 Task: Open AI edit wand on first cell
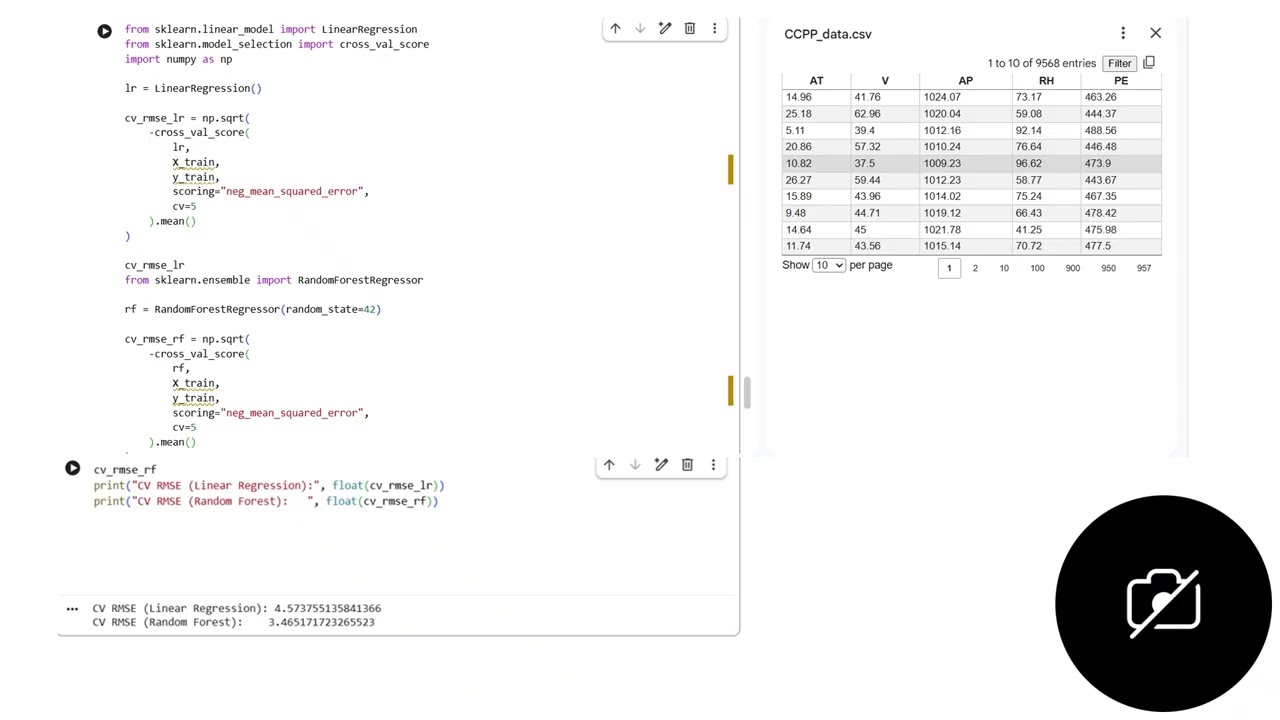click(665, 29)
